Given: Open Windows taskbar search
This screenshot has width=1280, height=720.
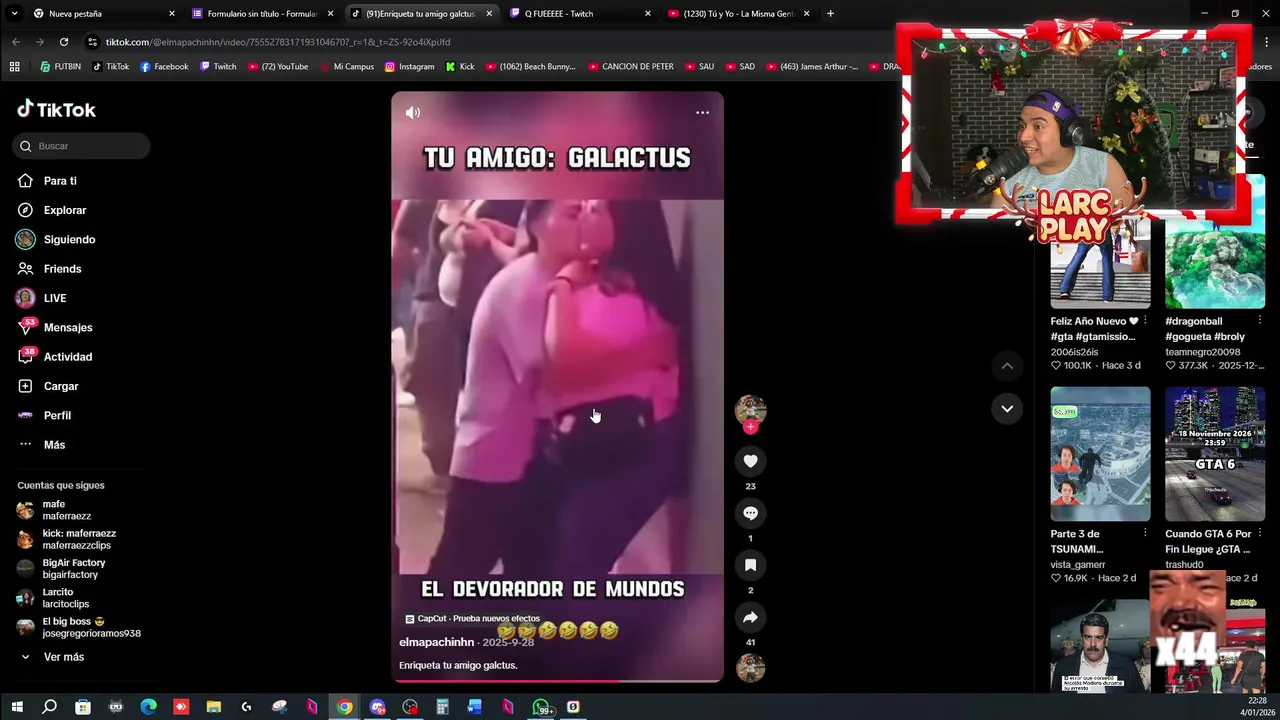Looking at the screenshot, I should 49,707.
